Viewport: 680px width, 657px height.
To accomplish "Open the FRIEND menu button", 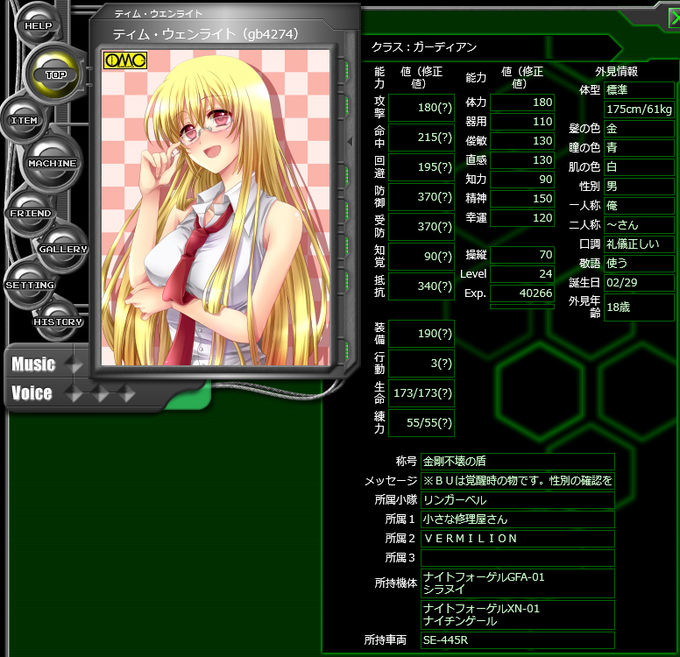I will [x=30, y=213].
